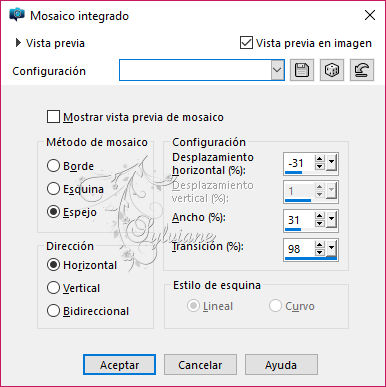Increase Desplazamiento horizontal with up arrow
Screen dimensions: 386x387
[x=320, y=159]
